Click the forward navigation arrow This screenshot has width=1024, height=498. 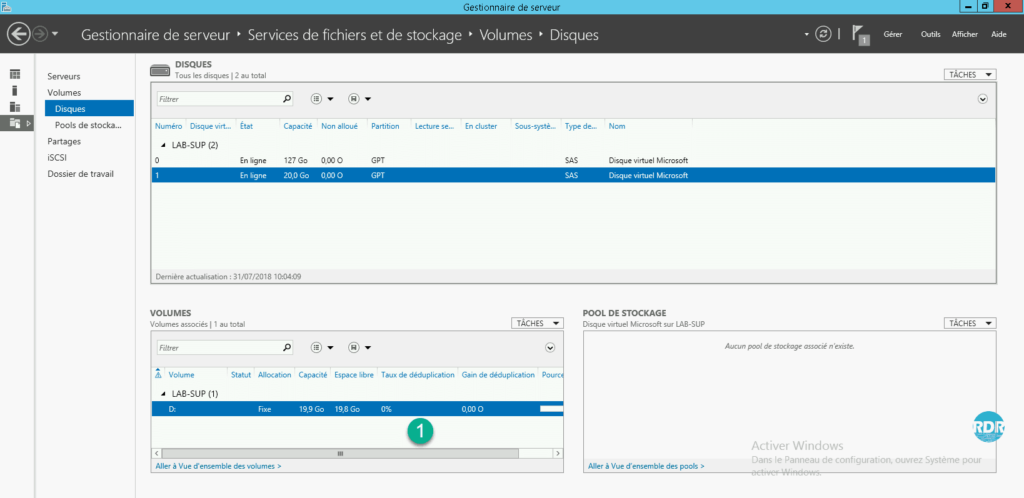coord(40,34)
